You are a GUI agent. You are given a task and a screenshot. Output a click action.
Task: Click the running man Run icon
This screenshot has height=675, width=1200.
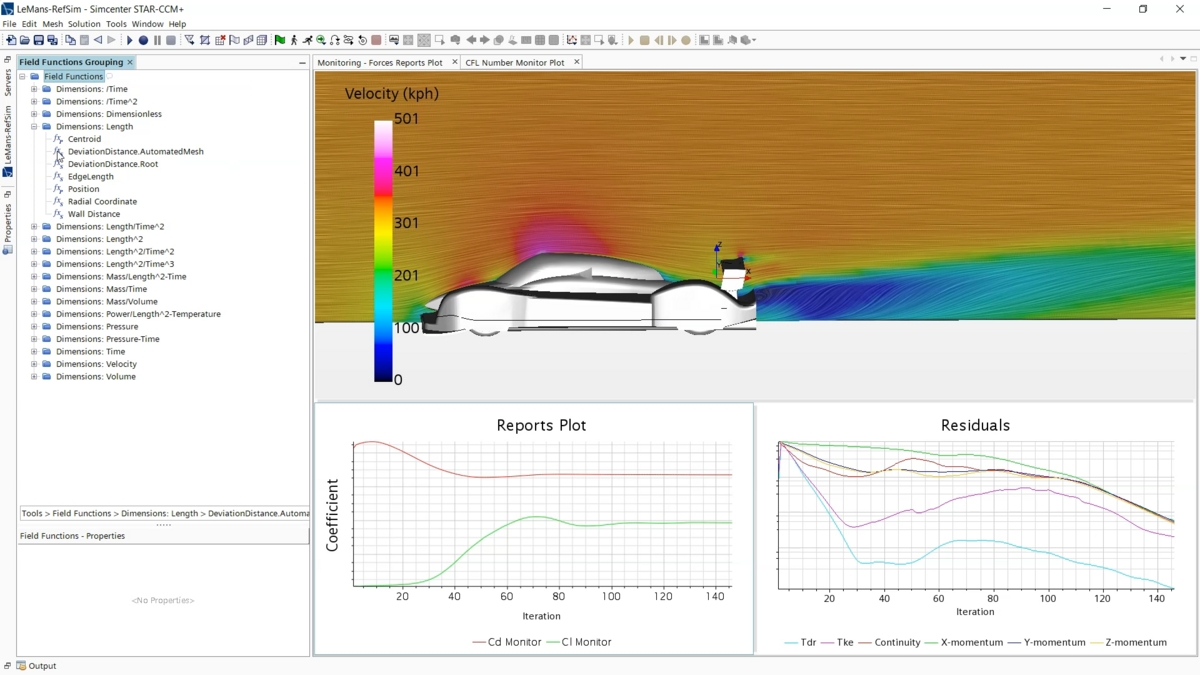point(307,40)
